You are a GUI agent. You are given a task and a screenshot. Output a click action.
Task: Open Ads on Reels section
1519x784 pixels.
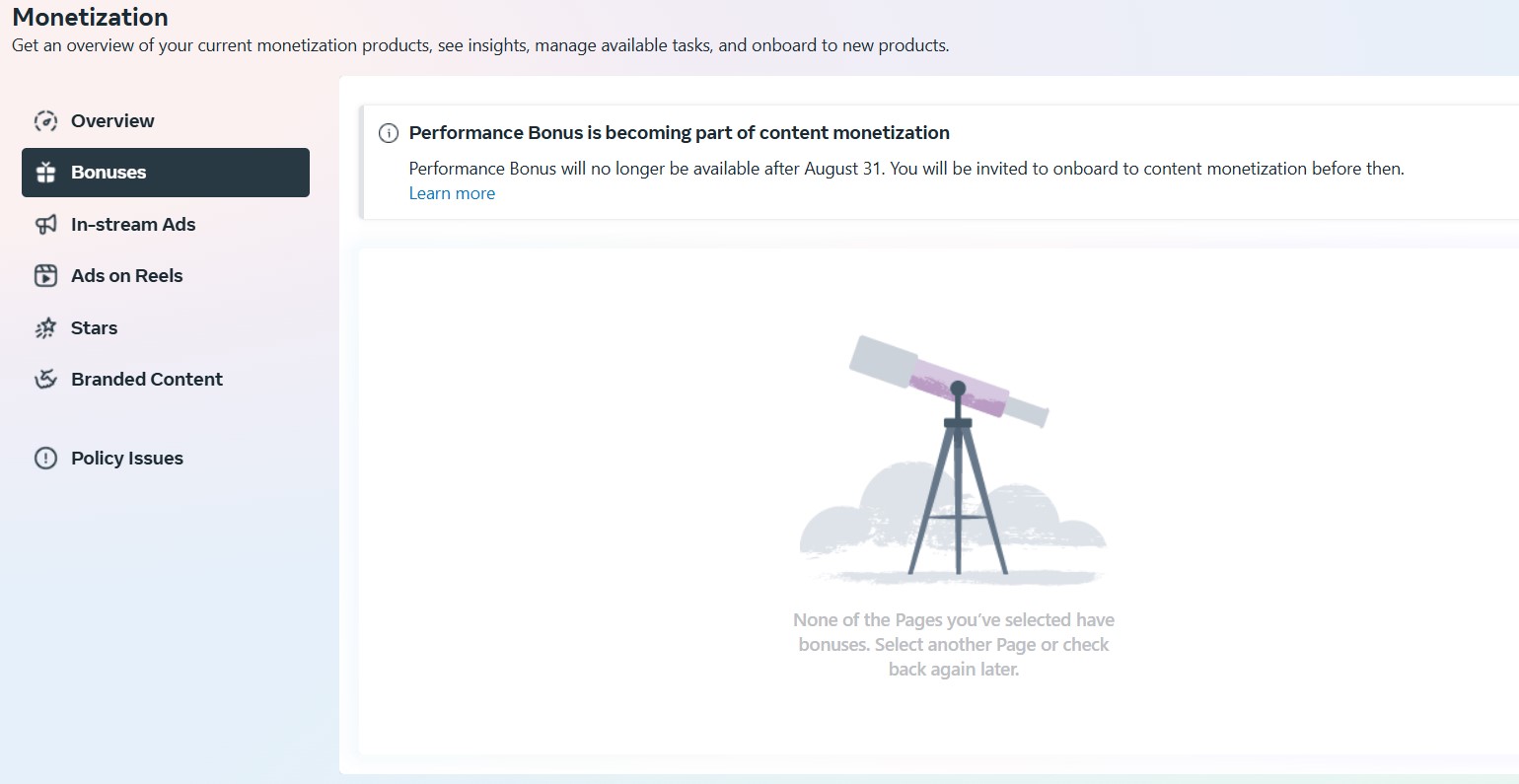click(x=166, y=276)
